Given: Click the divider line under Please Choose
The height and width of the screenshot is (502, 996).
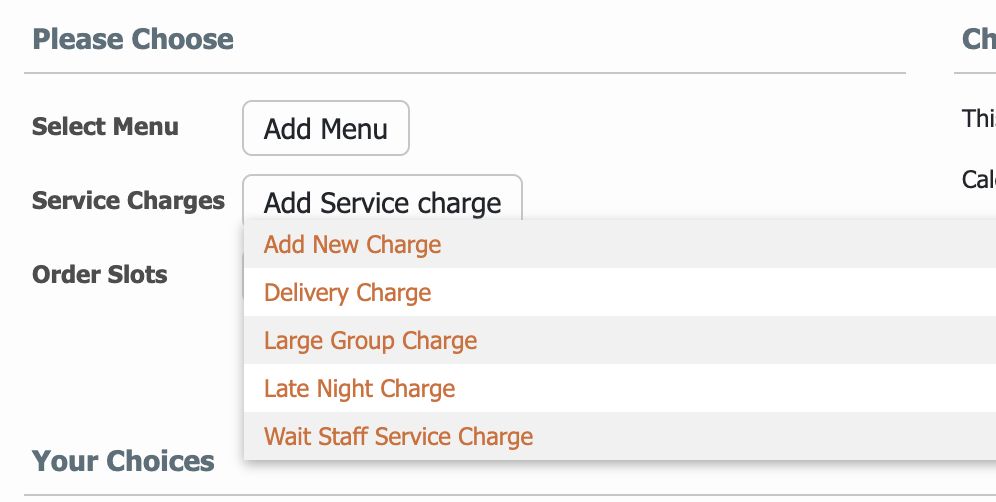Looking at the screenshot, I should click(465, 73).
